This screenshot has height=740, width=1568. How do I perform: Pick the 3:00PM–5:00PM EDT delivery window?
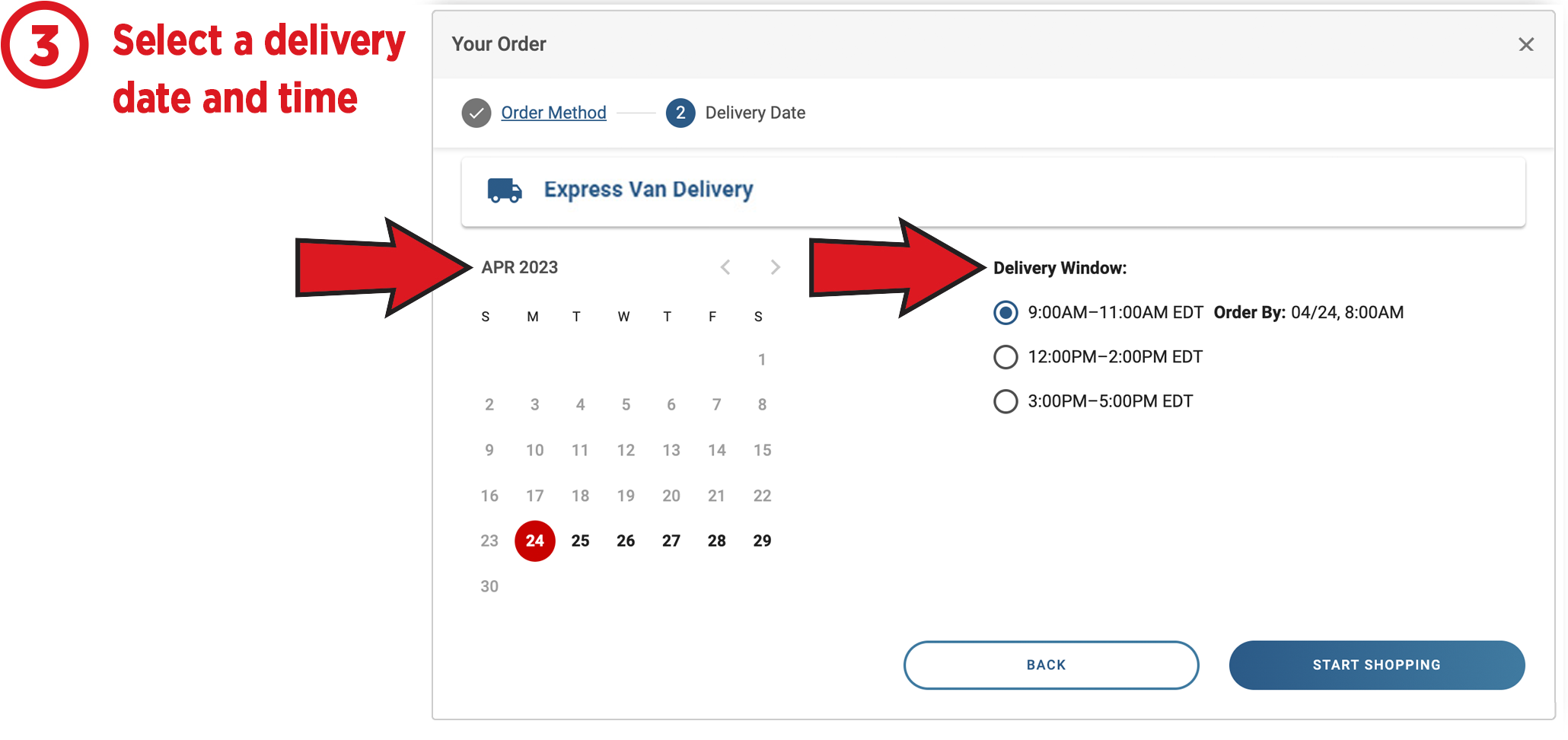pos(1005,401)
